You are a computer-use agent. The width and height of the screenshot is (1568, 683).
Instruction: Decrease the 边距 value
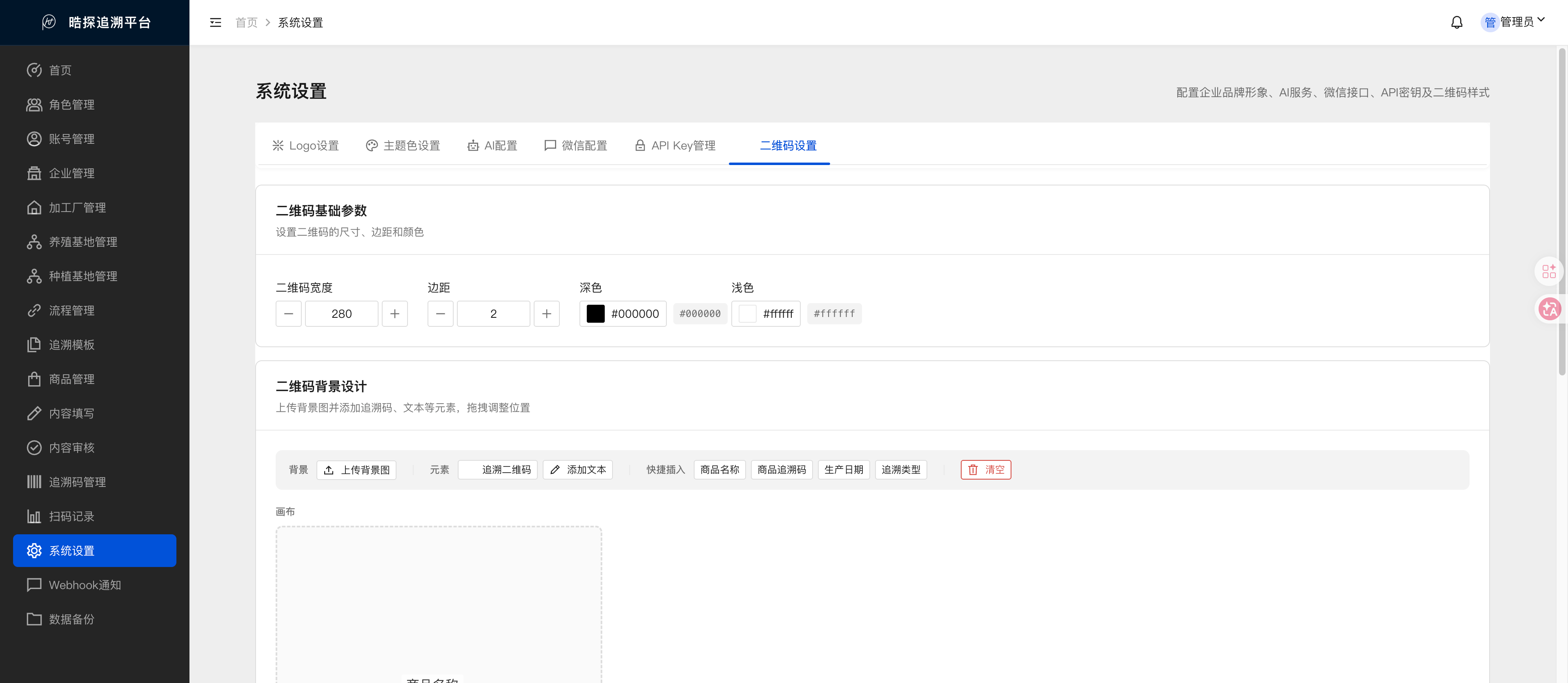pos(441,314)
